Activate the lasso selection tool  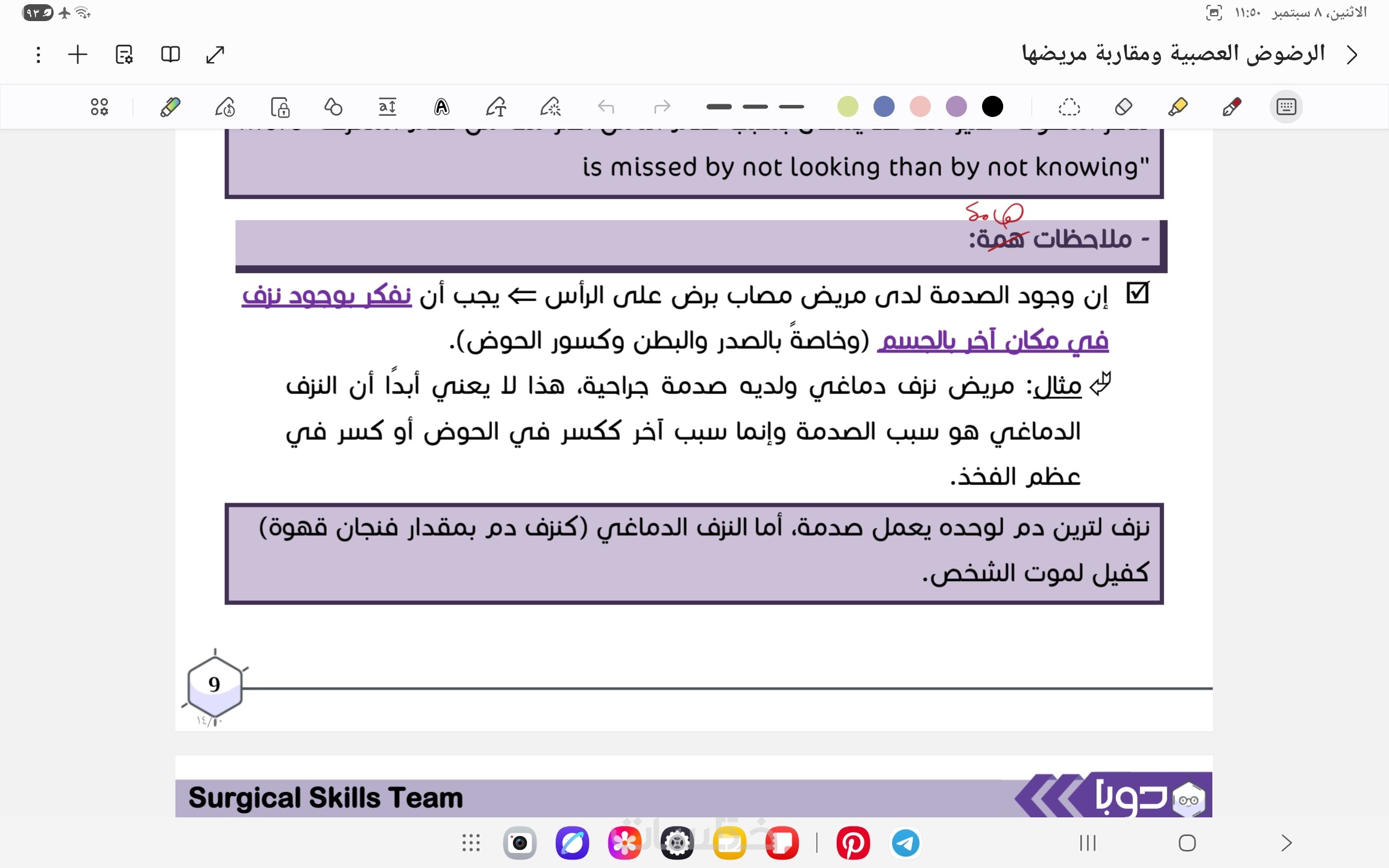[x=1069, y=107]
